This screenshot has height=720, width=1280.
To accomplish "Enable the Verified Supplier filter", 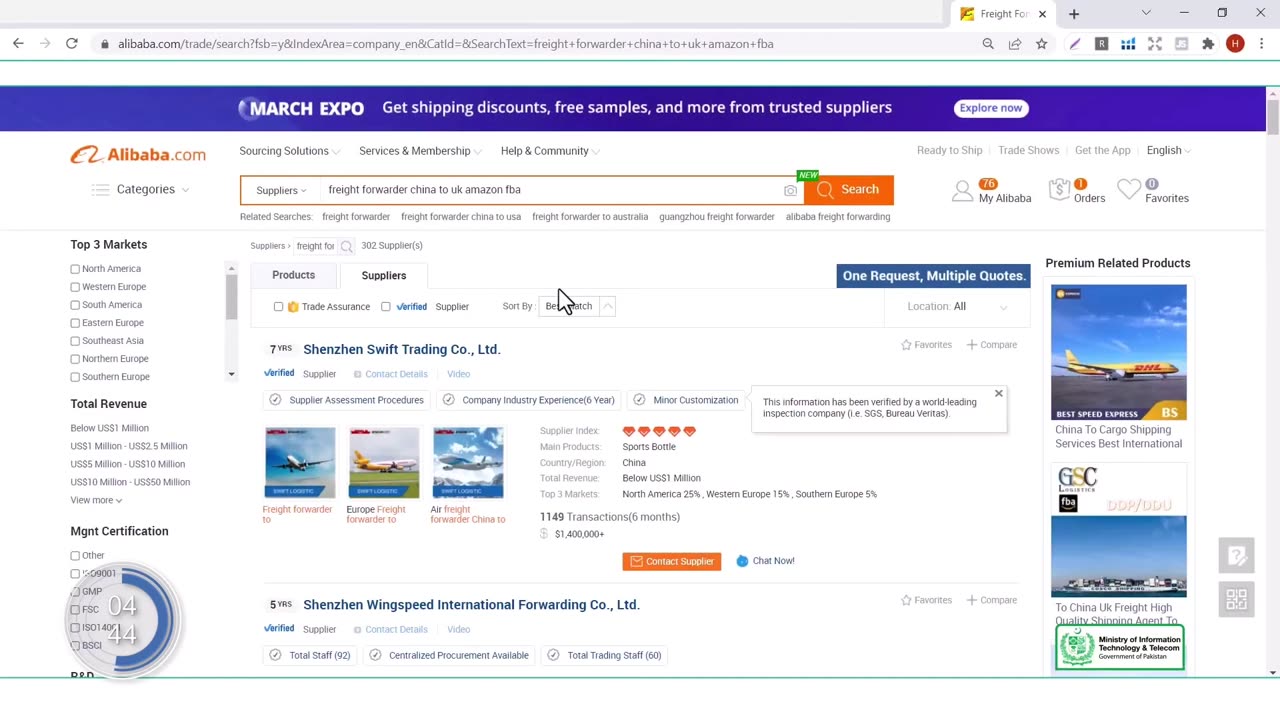I will 385,307.
